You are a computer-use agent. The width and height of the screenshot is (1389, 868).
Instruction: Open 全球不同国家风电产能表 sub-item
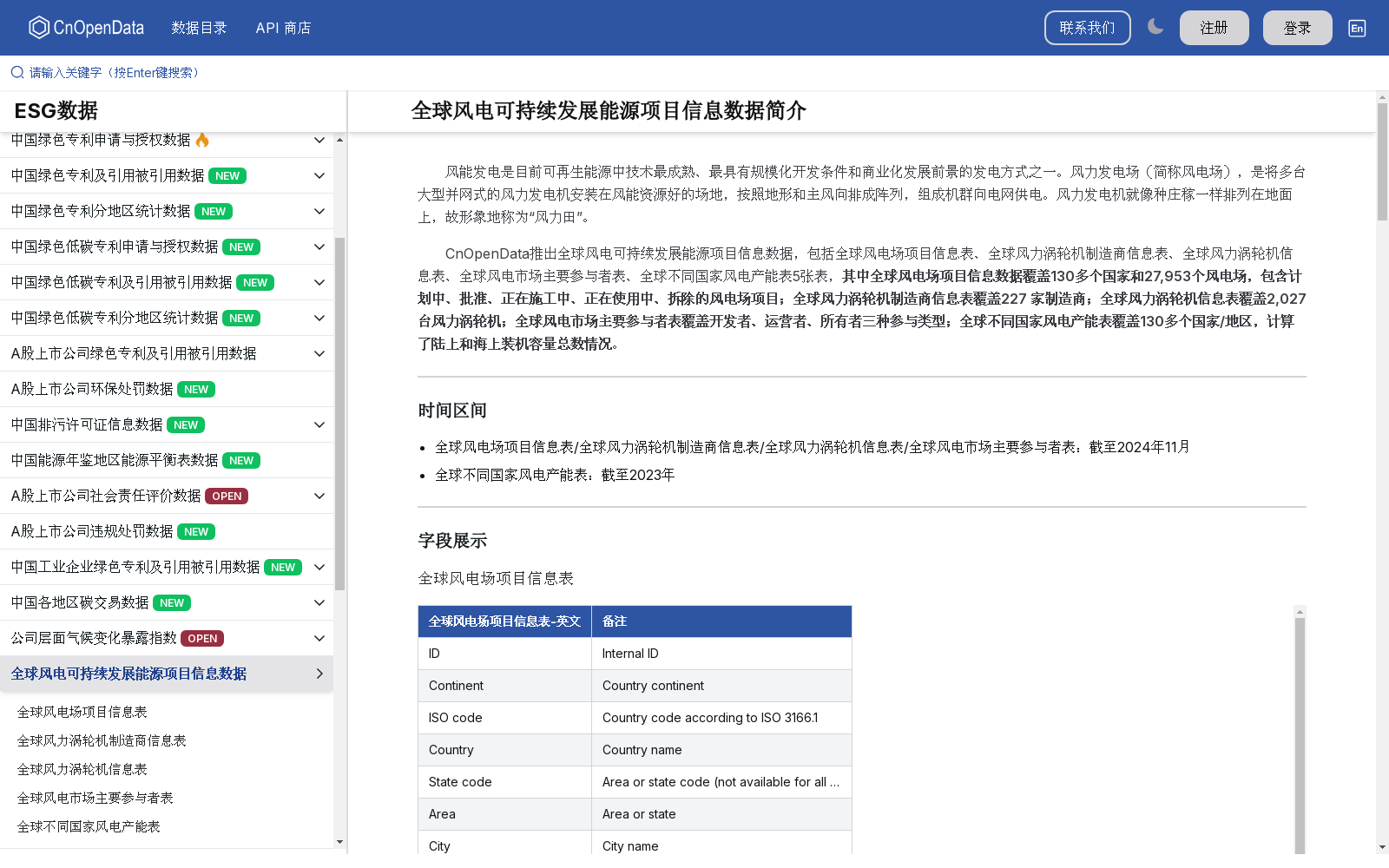tap(89, 826)
